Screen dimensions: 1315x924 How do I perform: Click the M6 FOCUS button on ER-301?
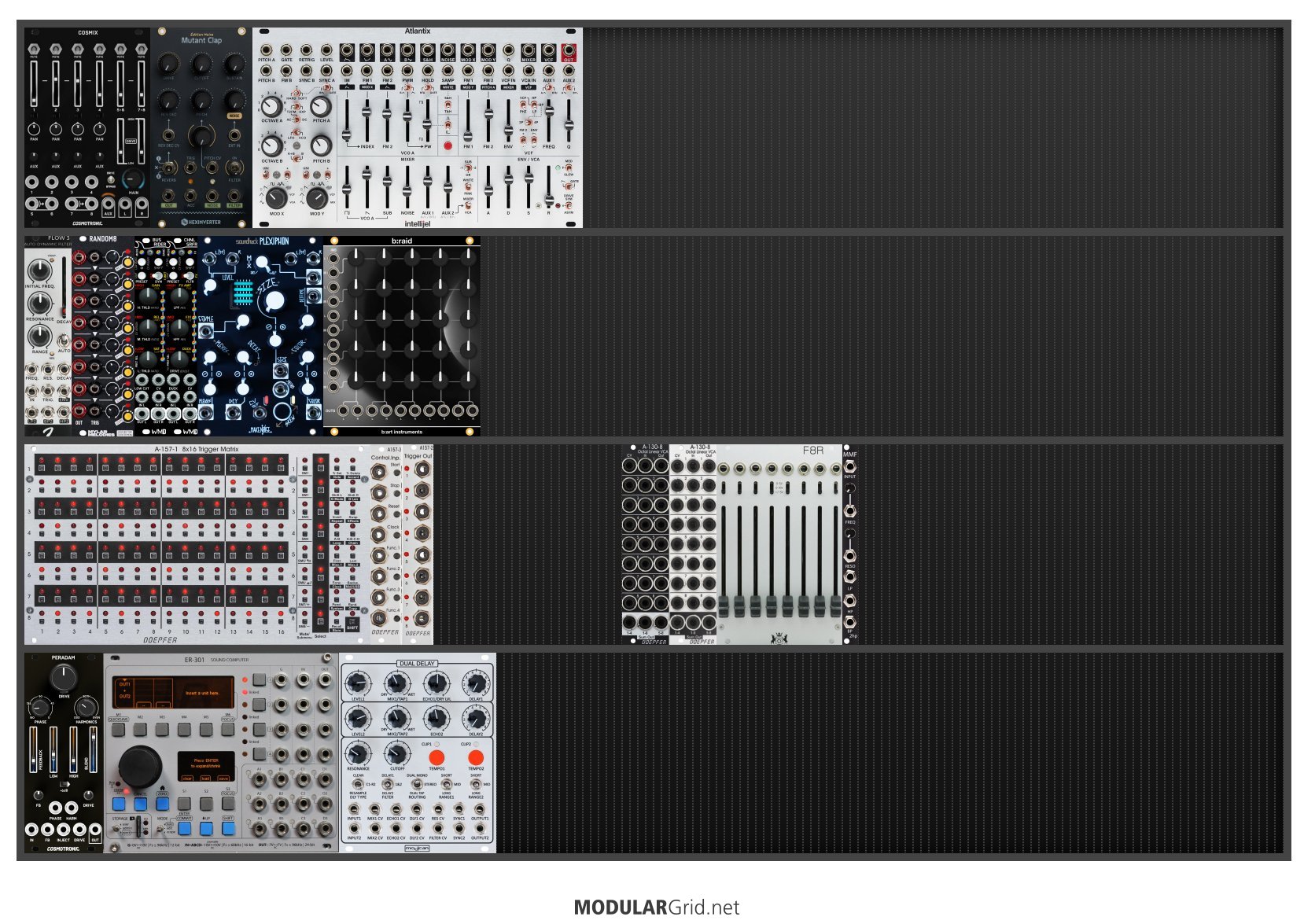[228, 729]
